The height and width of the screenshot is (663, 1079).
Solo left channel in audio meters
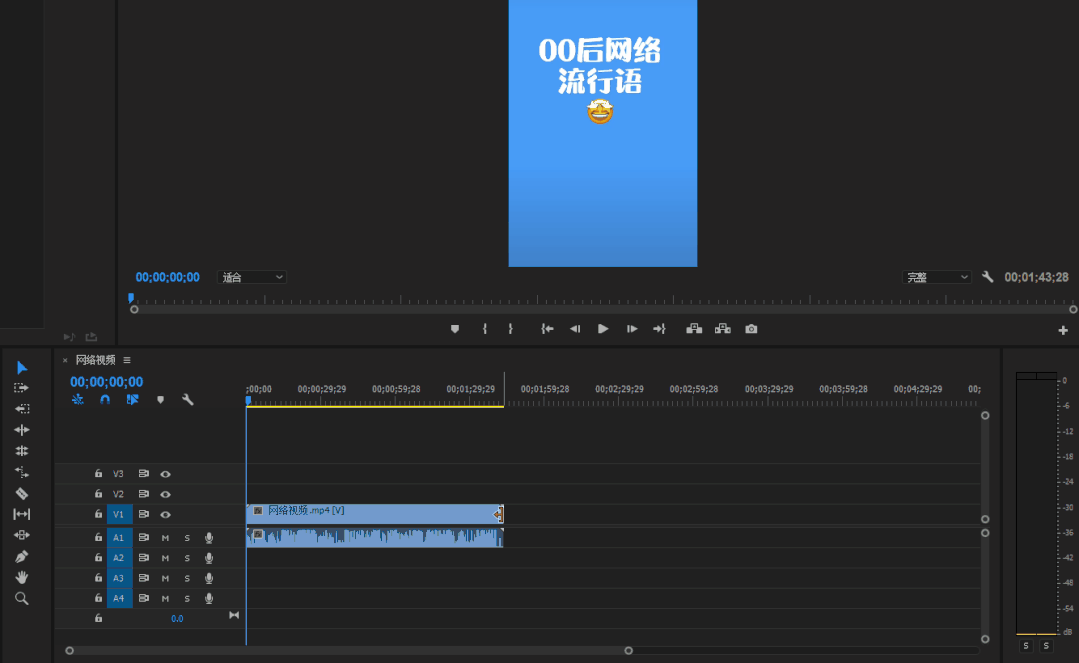[1026, 646]
